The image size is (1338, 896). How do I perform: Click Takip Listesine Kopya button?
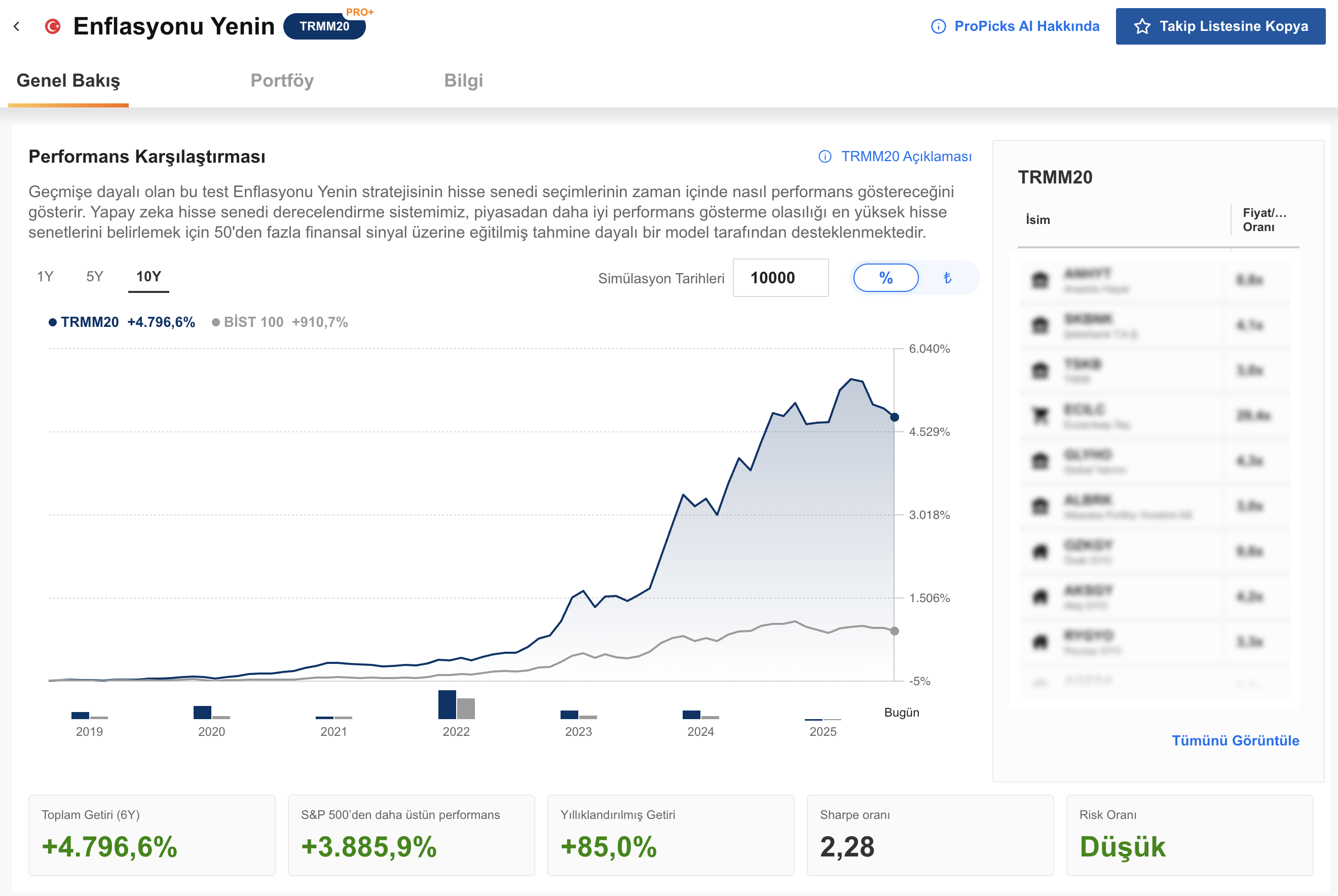[x=1220, y=26]
